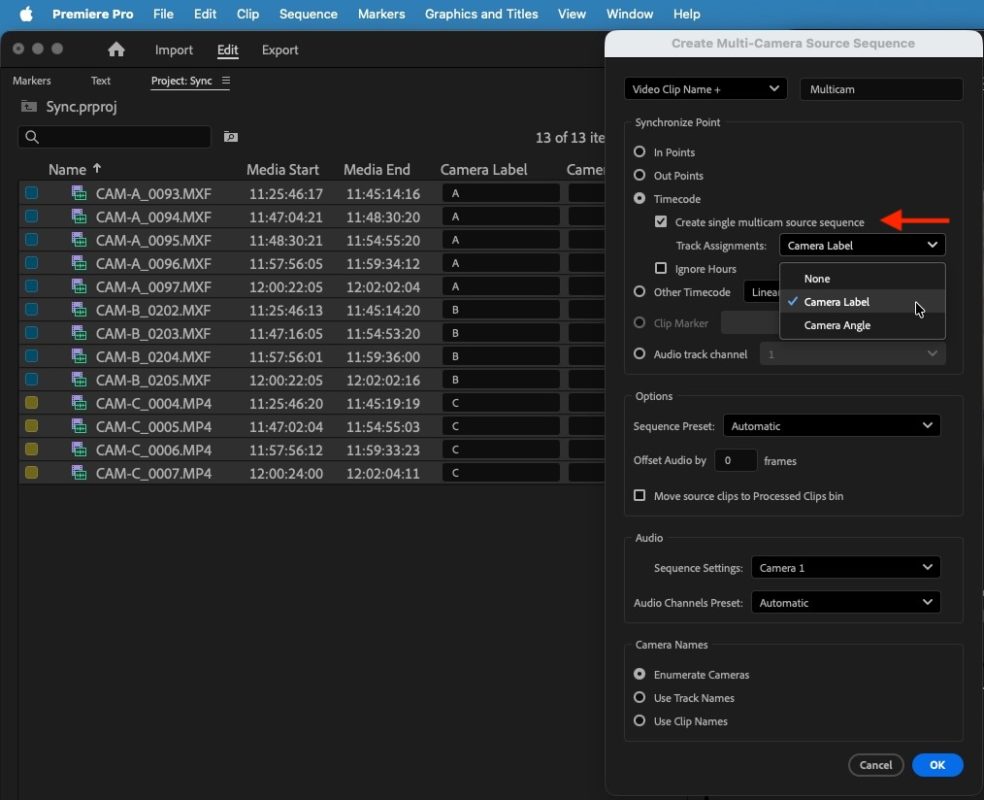Screen dimensions: 984x800
Task: Click the Project panel search field
Action: pos(115,137)
